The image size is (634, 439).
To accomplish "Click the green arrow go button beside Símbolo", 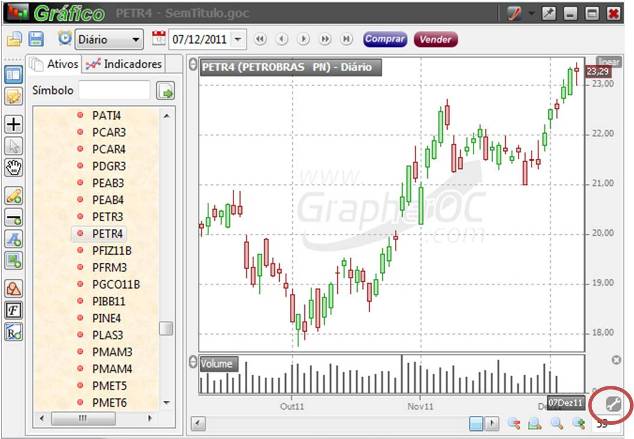I will pyautogui.click(x=165, y=91).
